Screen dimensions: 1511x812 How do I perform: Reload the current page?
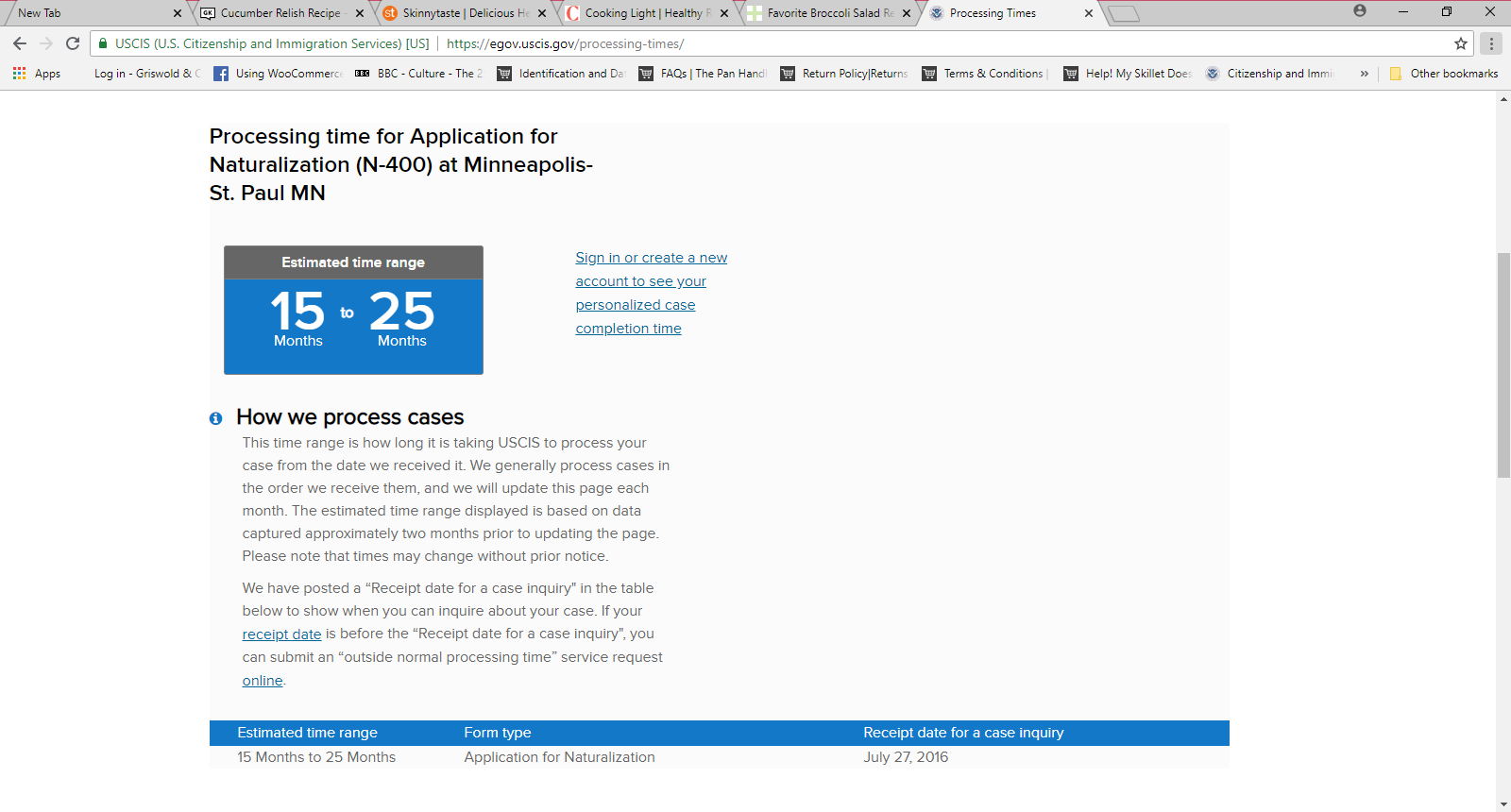(x=73, y=43)
